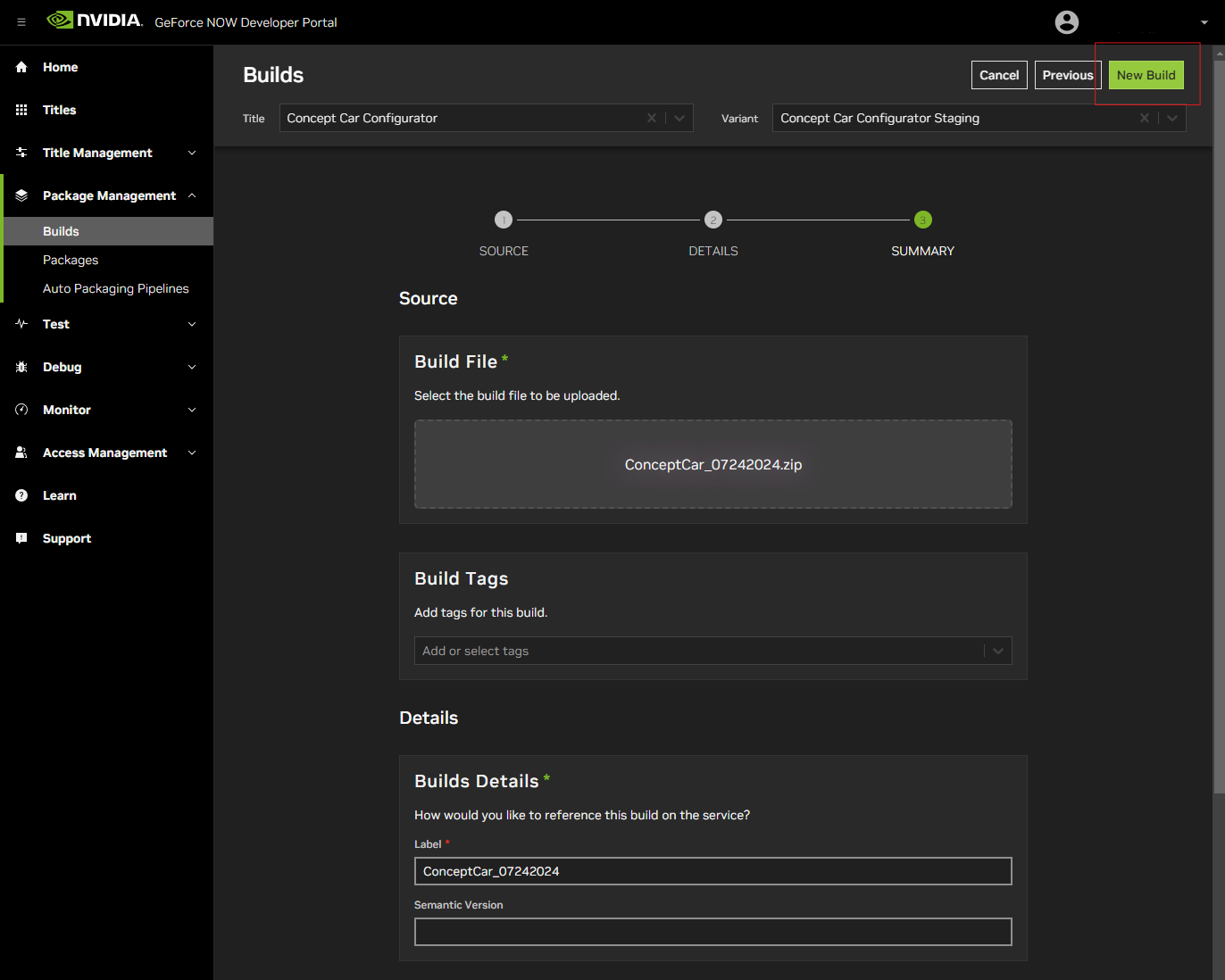Click the Debug bug icon
The height and width of the screenshot is (980, 1225).
coord(21,367)
